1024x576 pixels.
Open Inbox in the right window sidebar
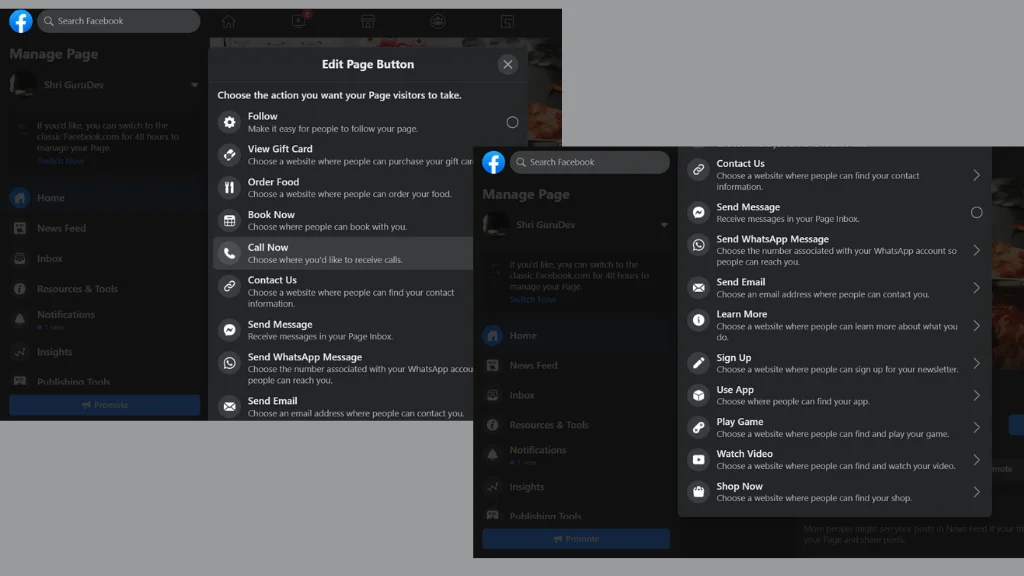click(x=576, y=395)
